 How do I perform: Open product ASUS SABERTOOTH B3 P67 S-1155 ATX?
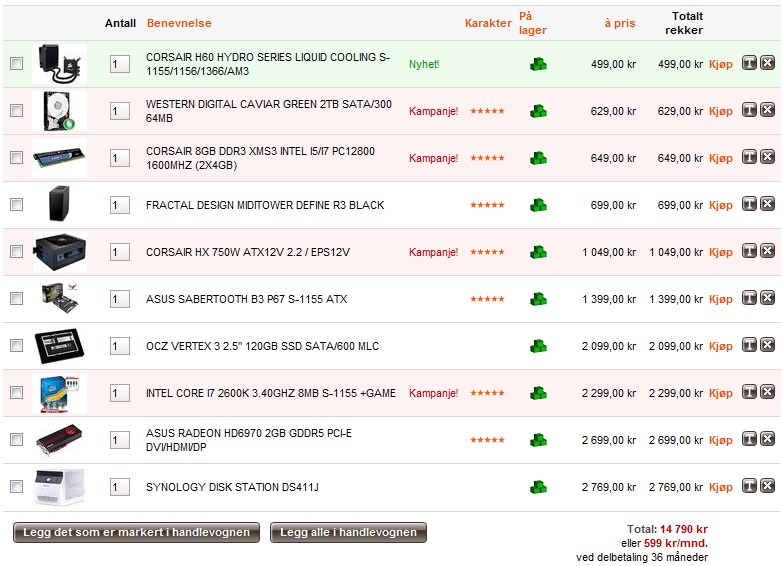tap(246, 299)
